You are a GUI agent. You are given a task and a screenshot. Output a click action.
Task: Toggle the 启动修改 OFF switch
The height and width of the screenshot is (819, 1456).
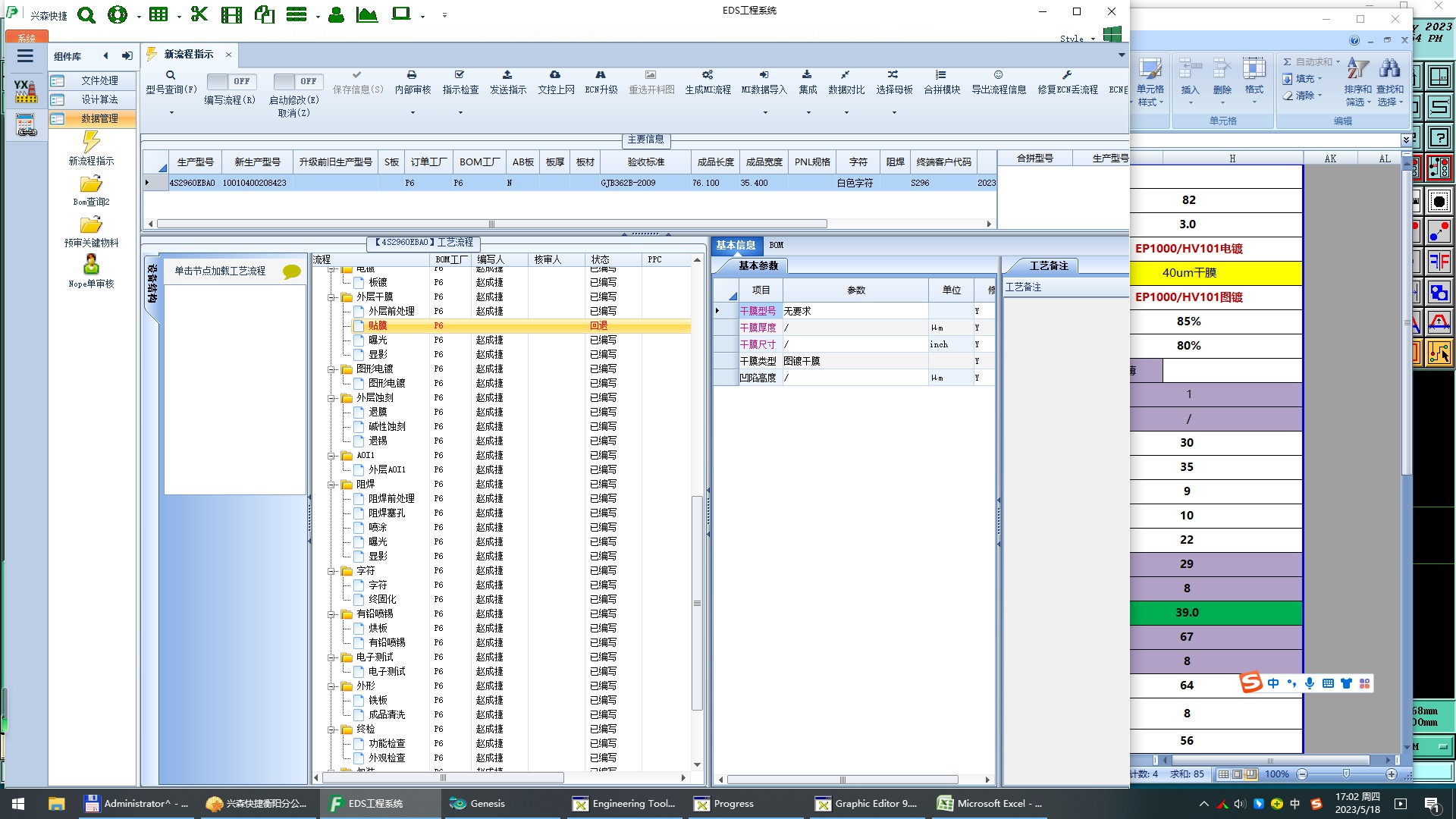(297, 81)
